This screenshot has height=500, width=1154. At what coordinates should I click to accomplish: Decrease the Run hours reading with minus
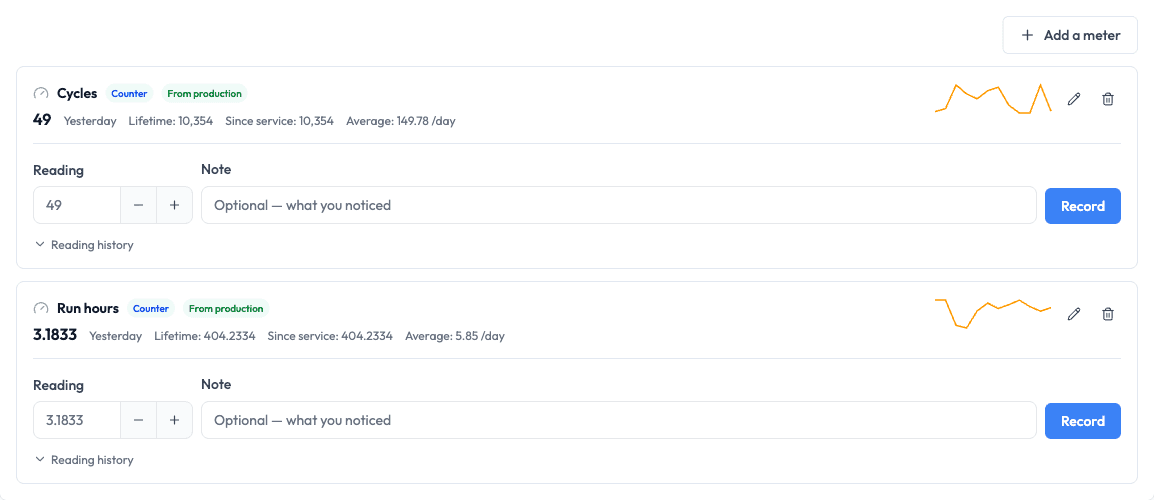[x=138, y=420]
